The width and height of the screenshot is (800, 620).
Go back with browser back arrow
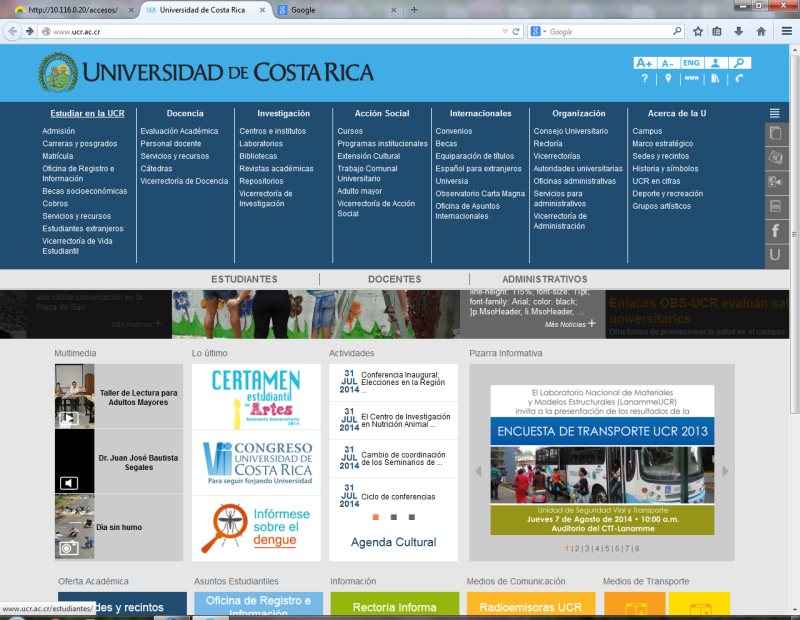pyautogui.click(x=13, y=32)
